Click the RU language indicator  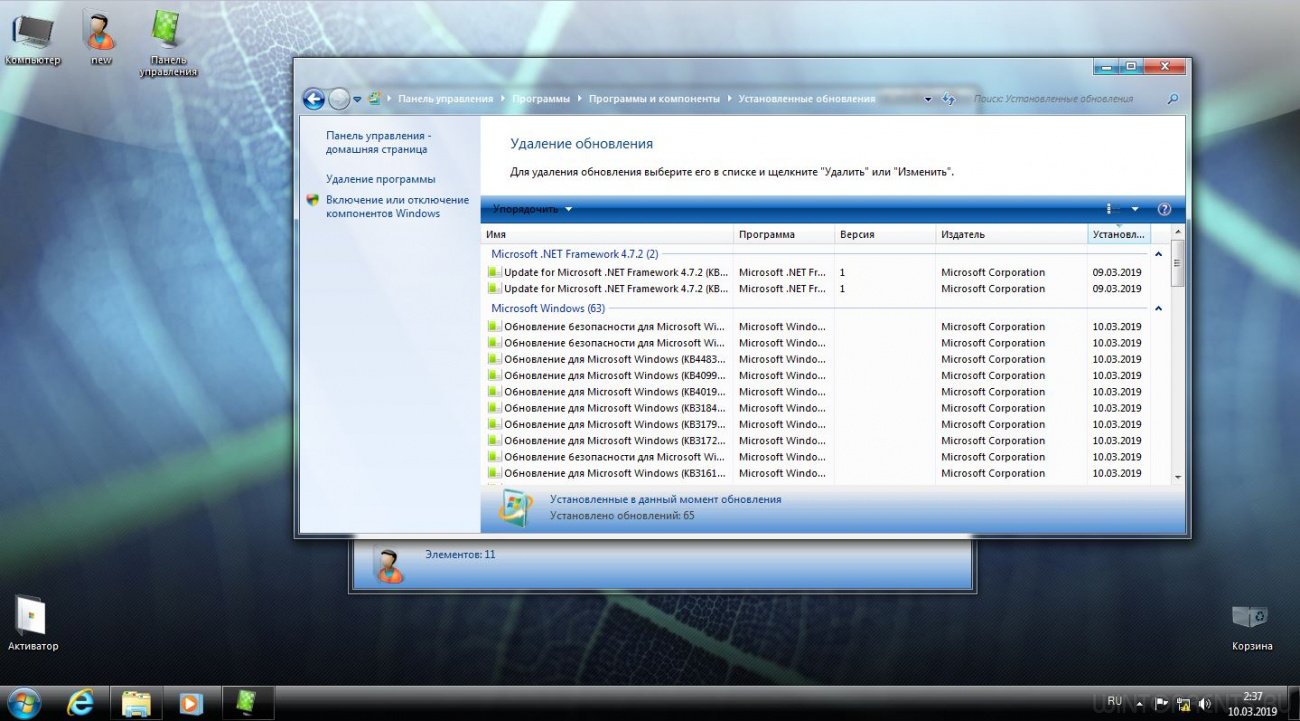pyautogui.click(x=1115, y=702)
